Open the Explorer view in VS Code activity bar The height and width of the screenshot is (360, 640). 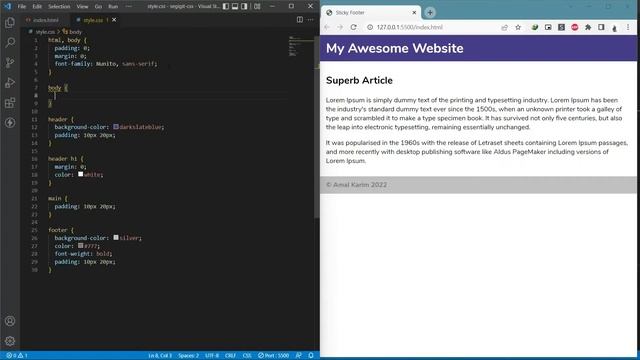(x=10, y=22)
